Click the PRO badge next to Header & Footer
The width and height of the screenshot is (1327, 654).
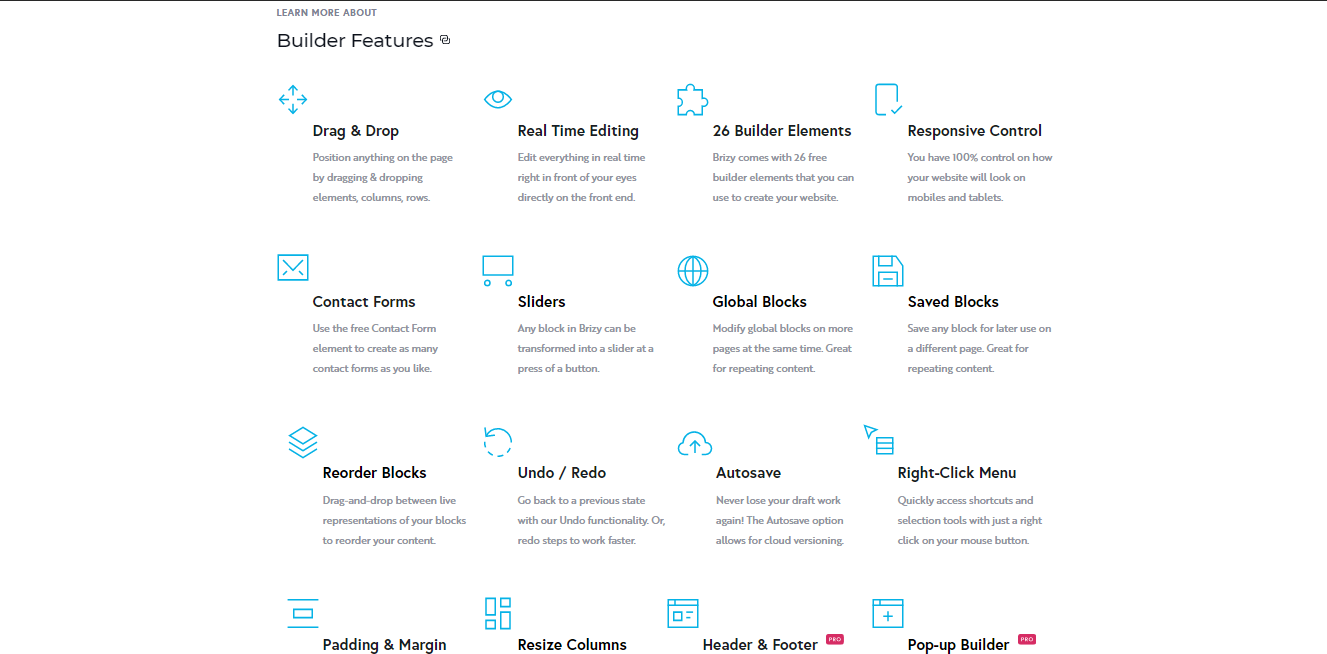point(834,639)
